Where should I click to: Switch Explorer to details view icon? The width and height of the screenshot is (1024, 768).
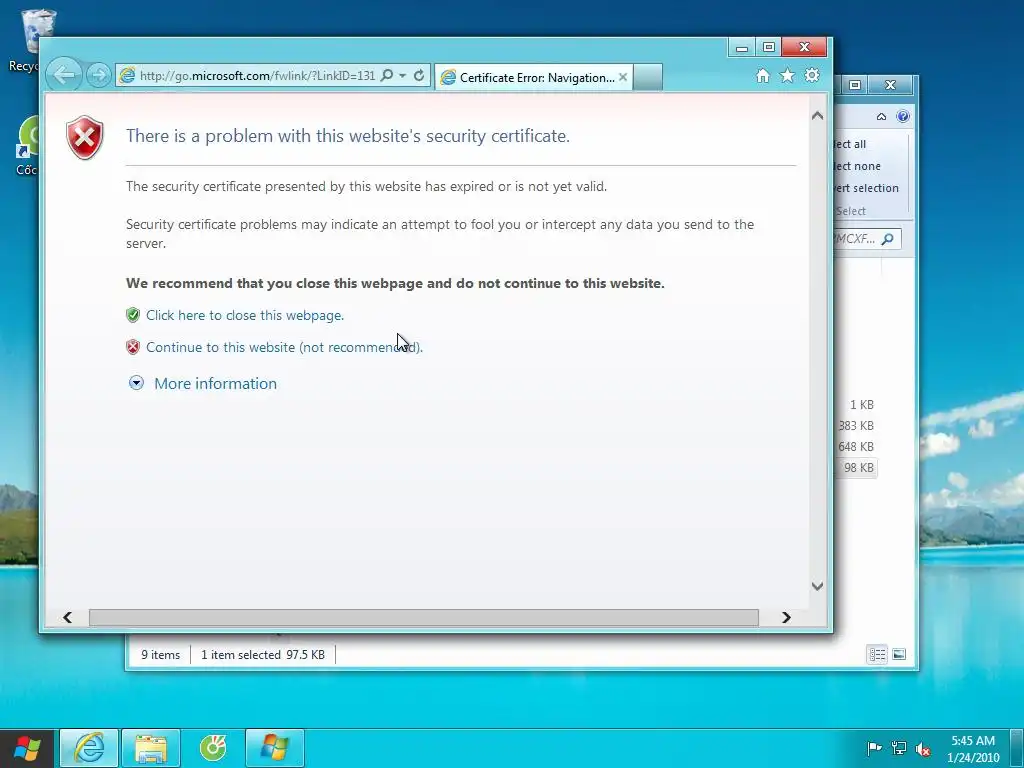(x=877, y=654)
